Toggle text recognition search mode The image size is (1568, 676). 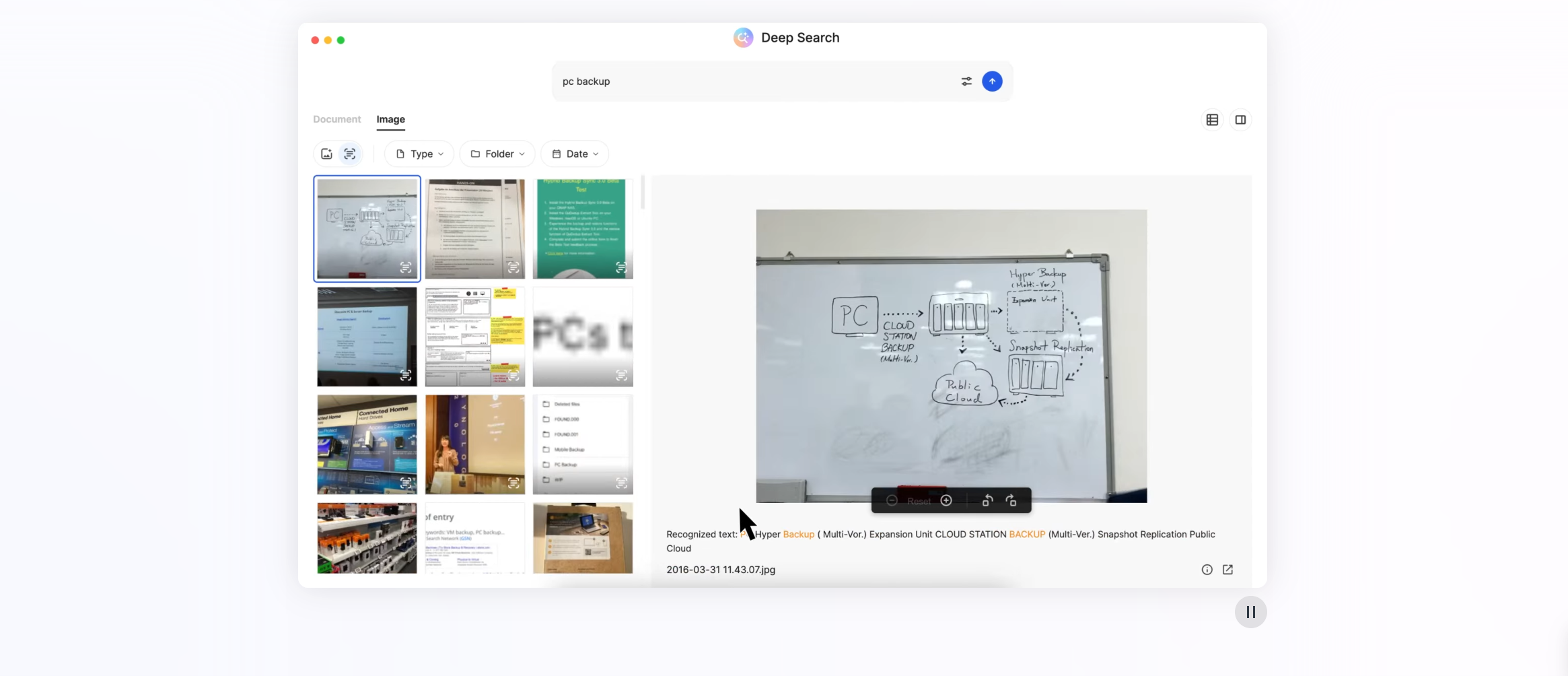tap(350, 154)
